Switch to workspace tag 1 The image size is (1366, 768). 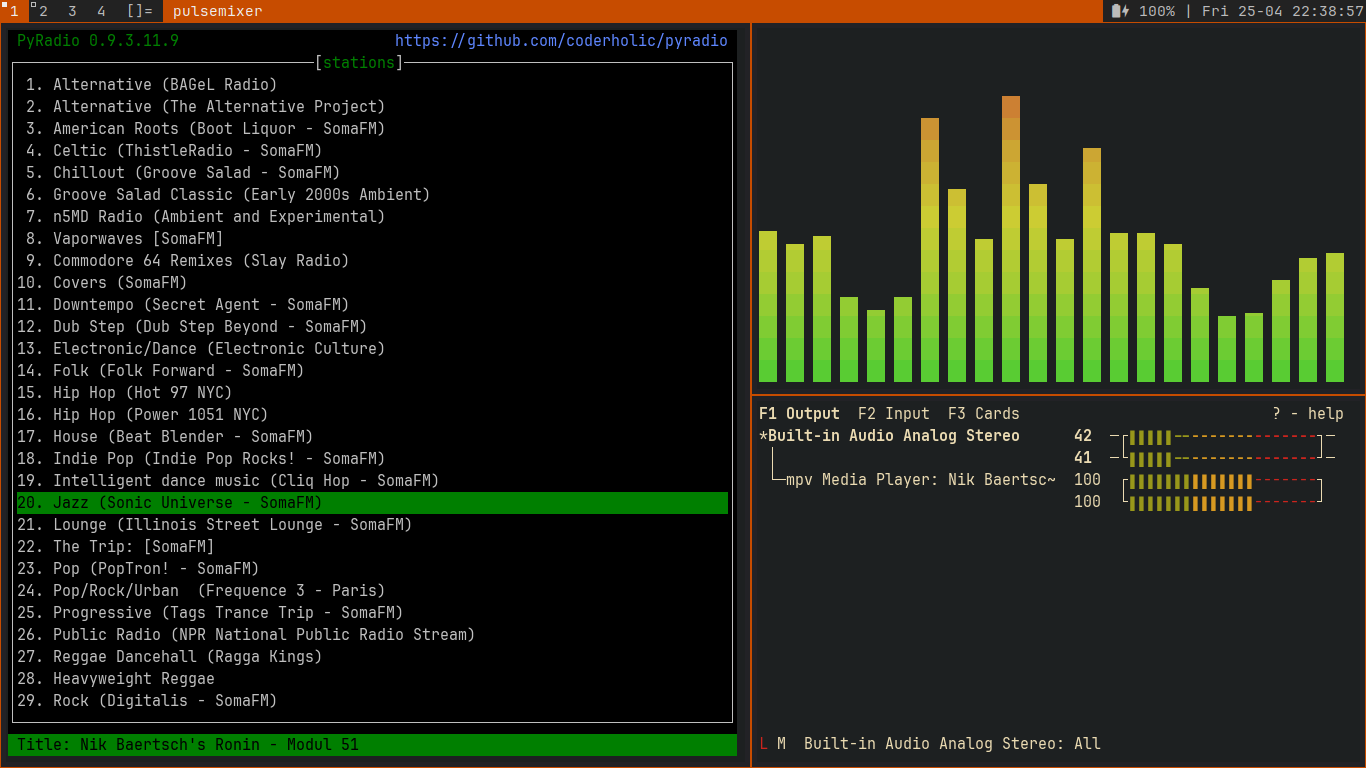(14, 11)
